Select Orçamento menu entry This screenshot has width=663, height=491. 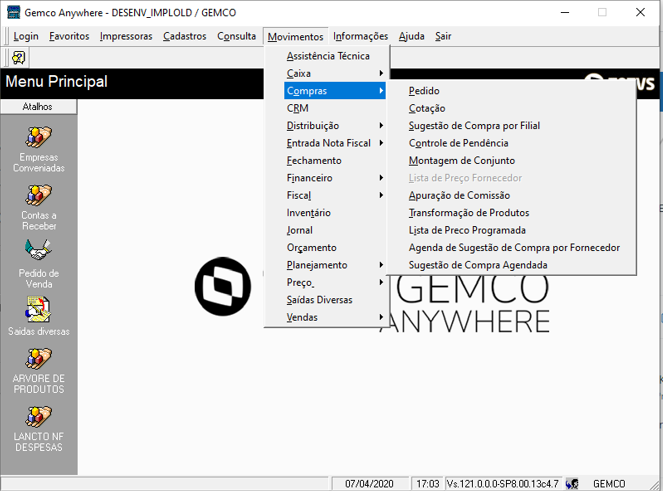click(x=335, y=247)
